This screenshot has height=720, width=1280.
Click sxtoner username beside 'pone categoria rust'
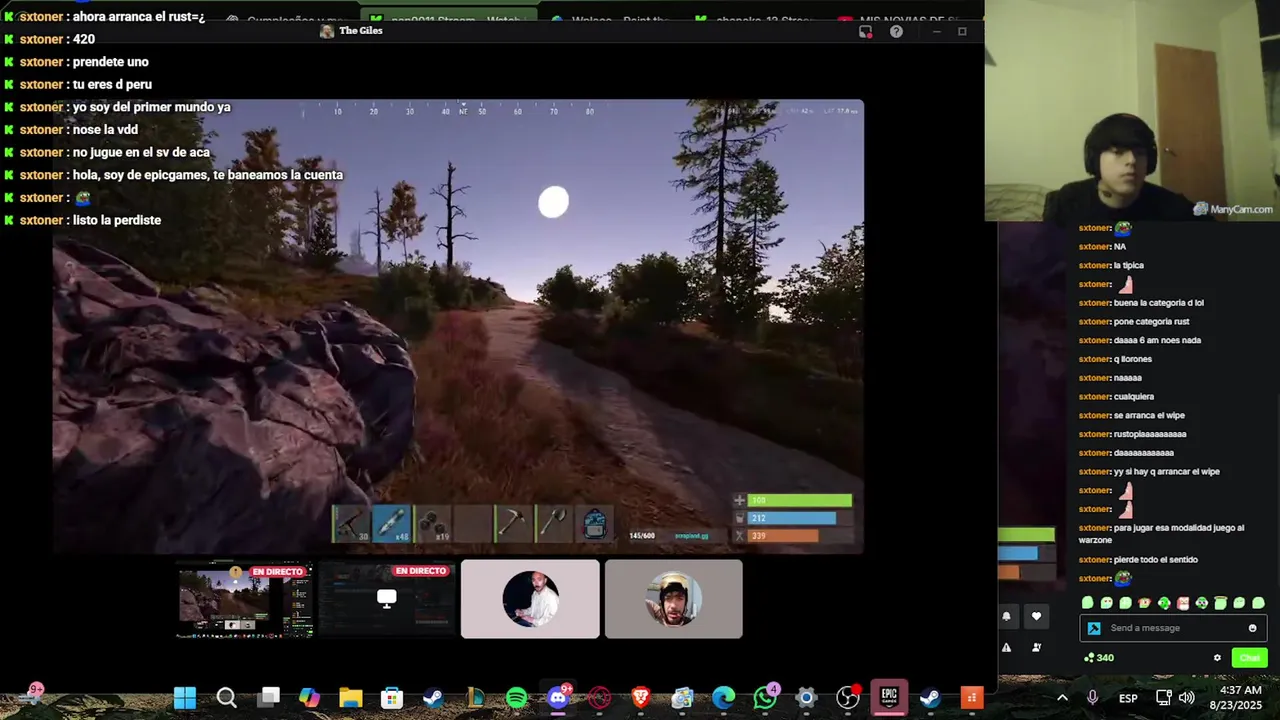tap(1095, 322)
